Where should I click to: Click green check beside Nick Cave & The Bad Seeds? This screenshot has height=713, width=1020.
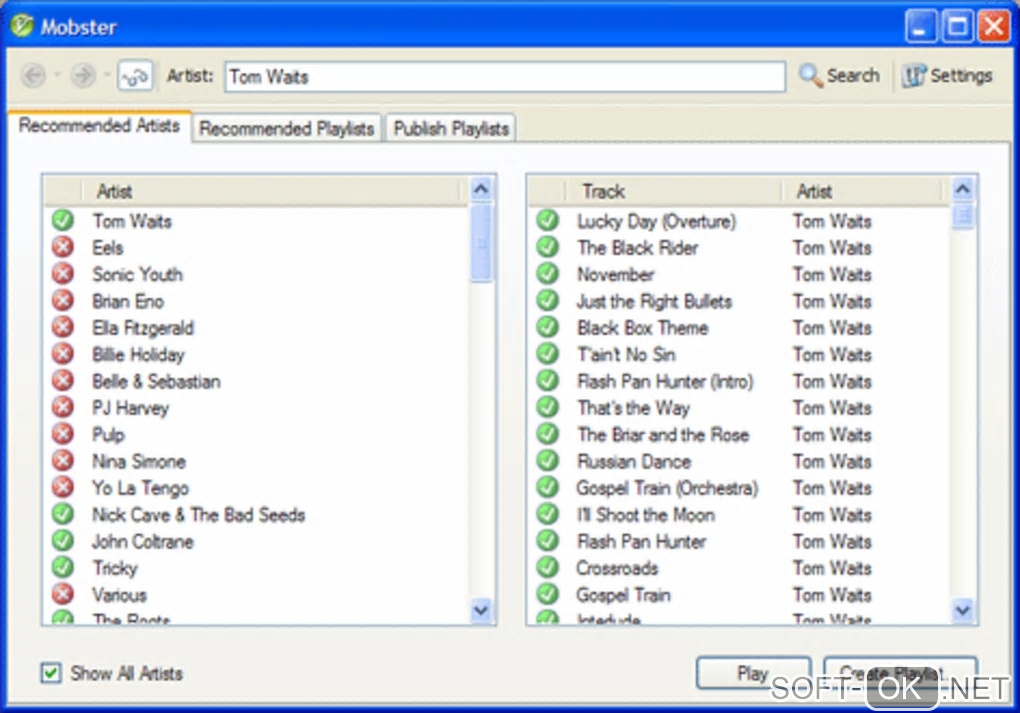tap(63, 514)
